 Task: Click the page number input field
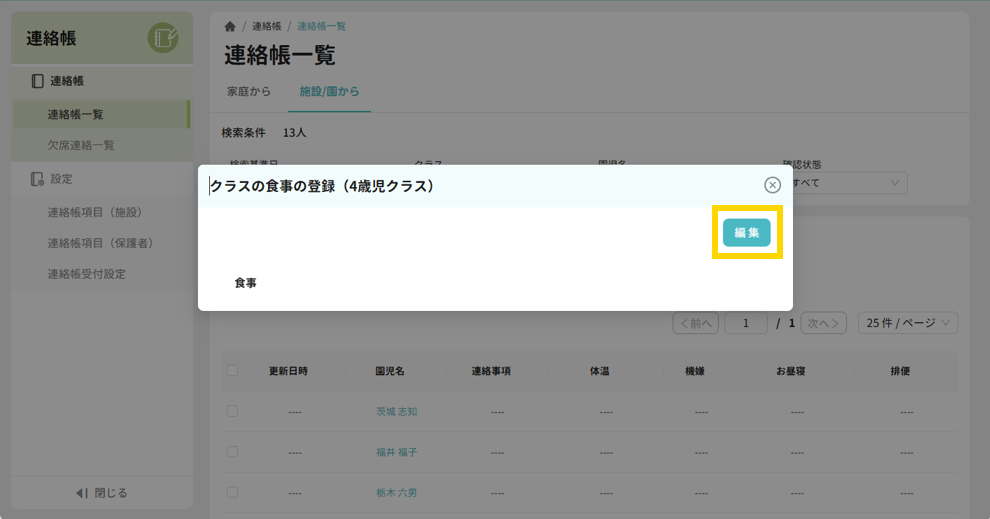(x=746, y=323)
